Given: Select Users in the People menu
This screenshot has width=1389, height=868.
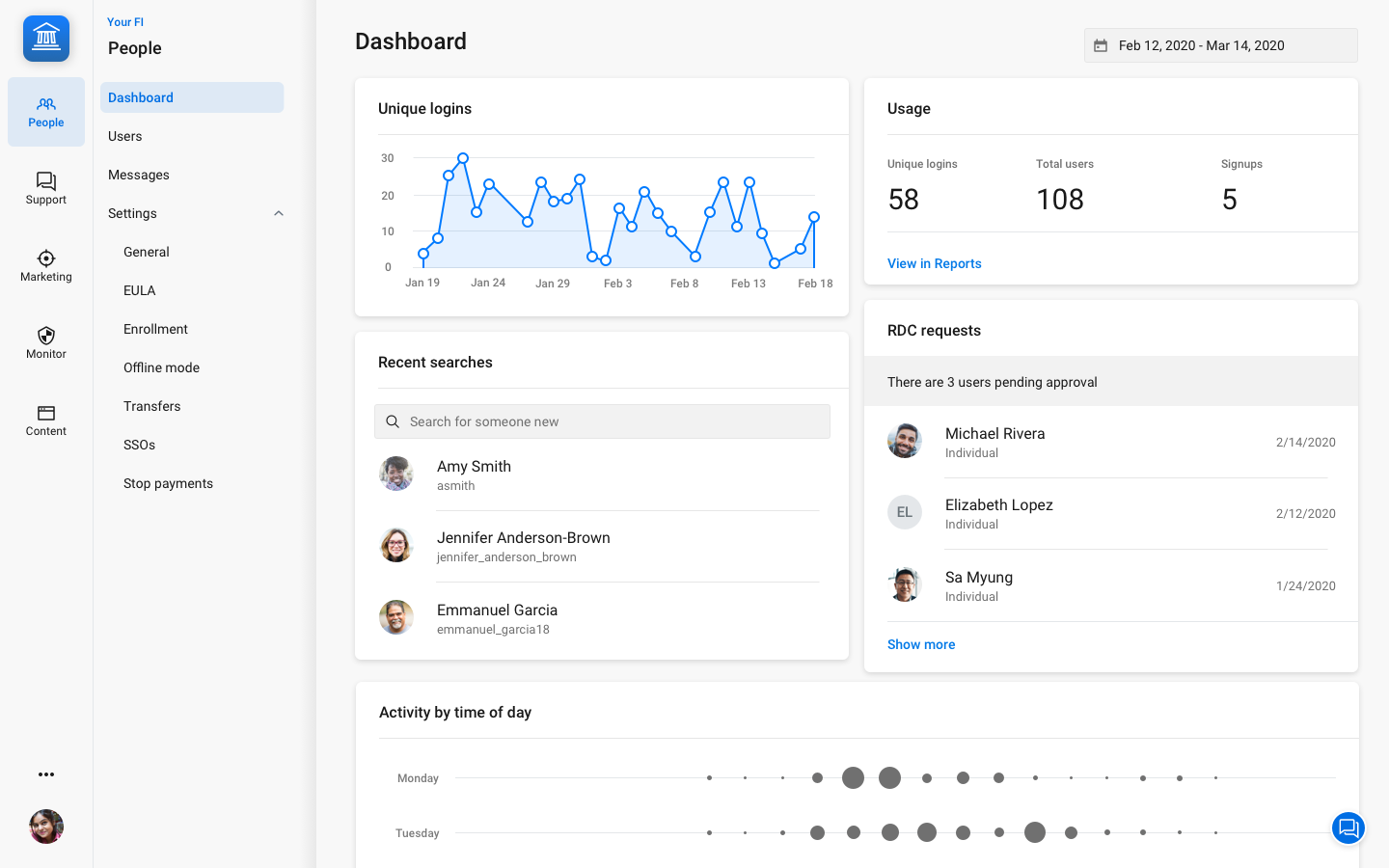Looking at the screenshot, I should click(125, 136).
